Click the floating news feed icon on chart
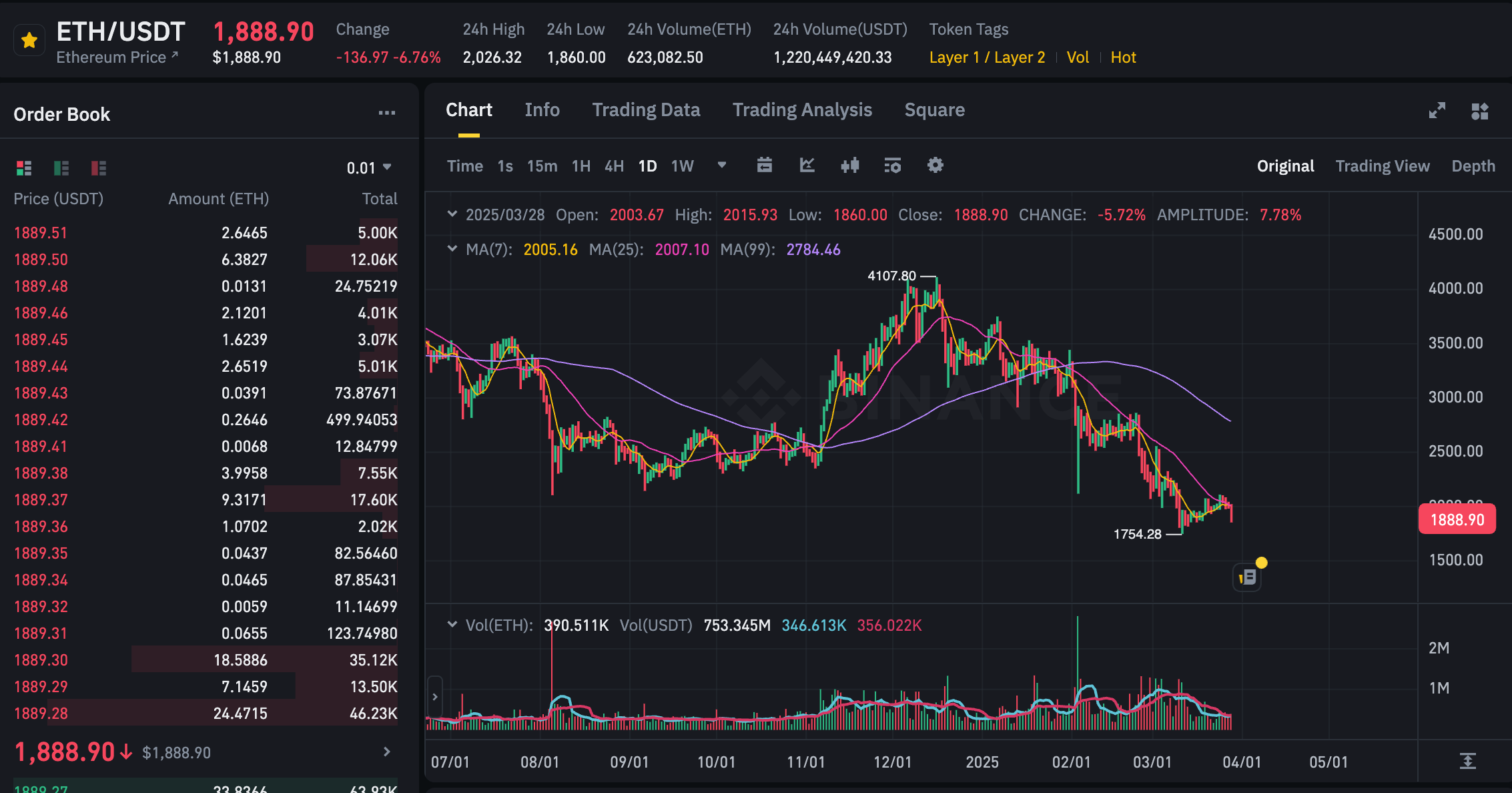This screenshot has height=793, width=1512. [1247, 577]
